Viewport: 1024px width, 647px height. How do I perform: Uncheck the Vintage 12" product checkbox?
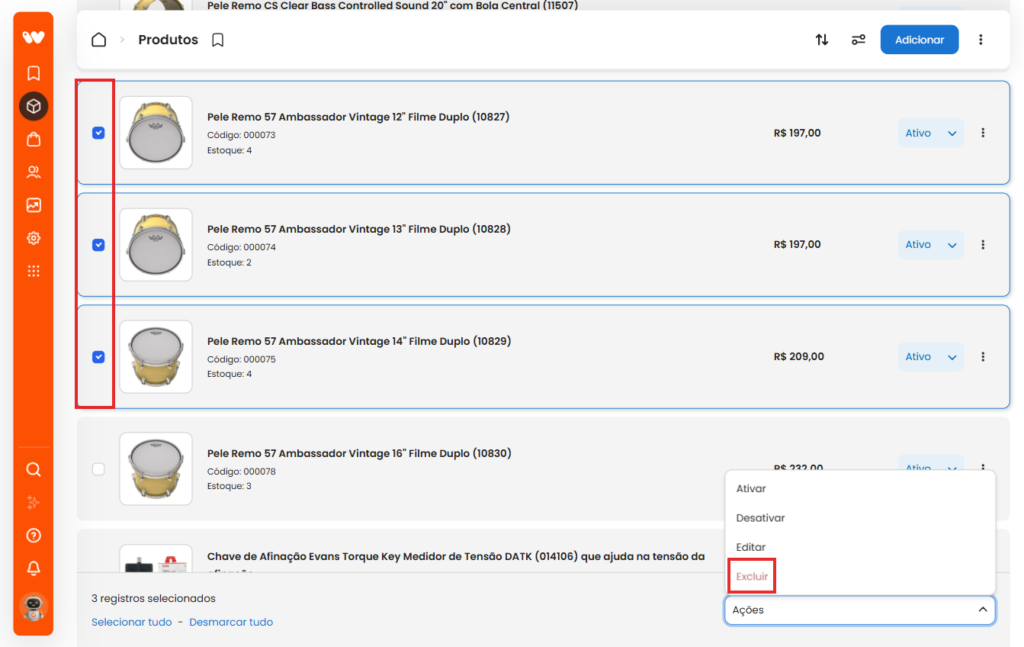tap(99, 133)
